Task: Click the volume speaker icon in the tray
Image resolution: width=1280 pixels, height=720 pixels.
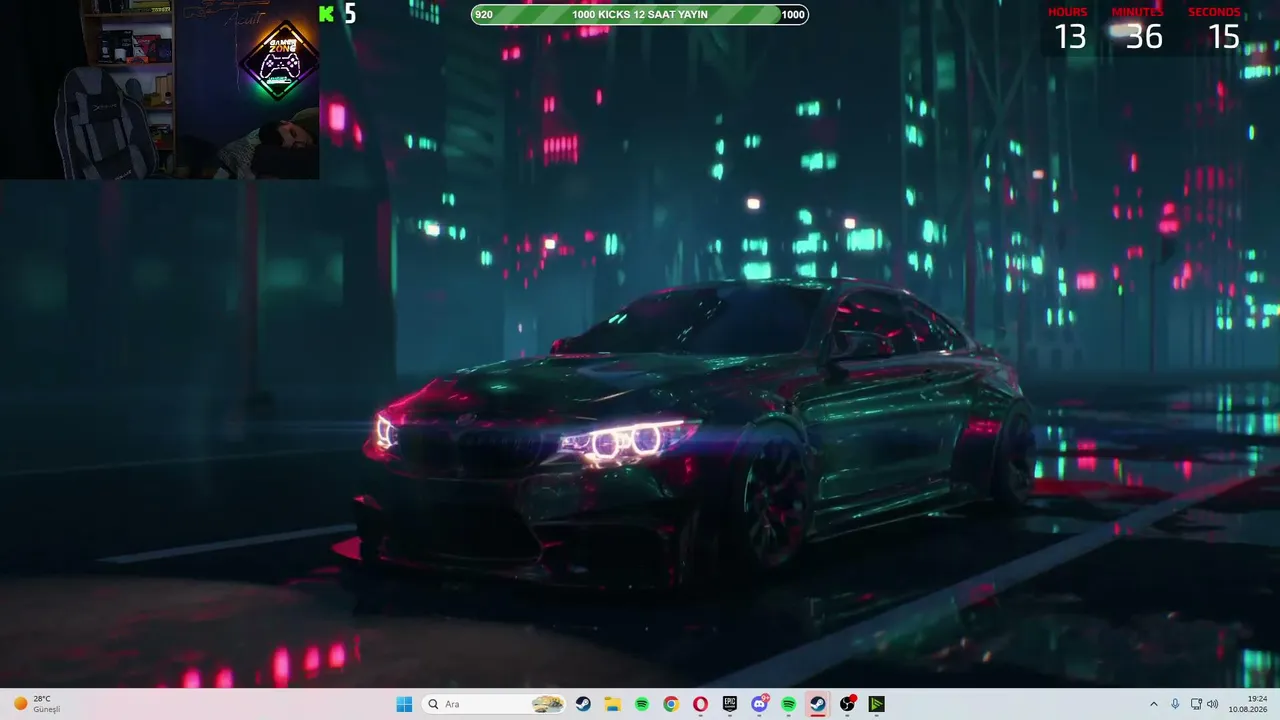Action: (x=1213, y=704)
